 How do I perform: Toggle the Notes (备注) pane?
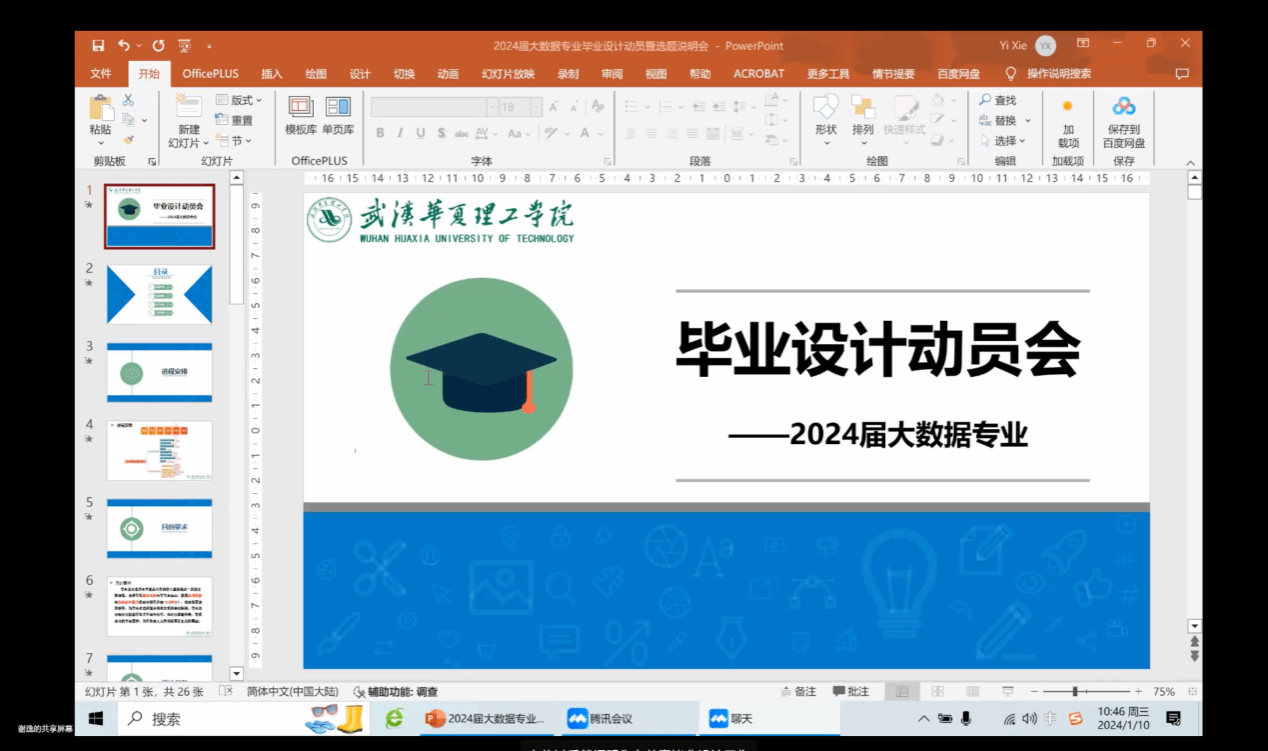click(x=797, y=692)
